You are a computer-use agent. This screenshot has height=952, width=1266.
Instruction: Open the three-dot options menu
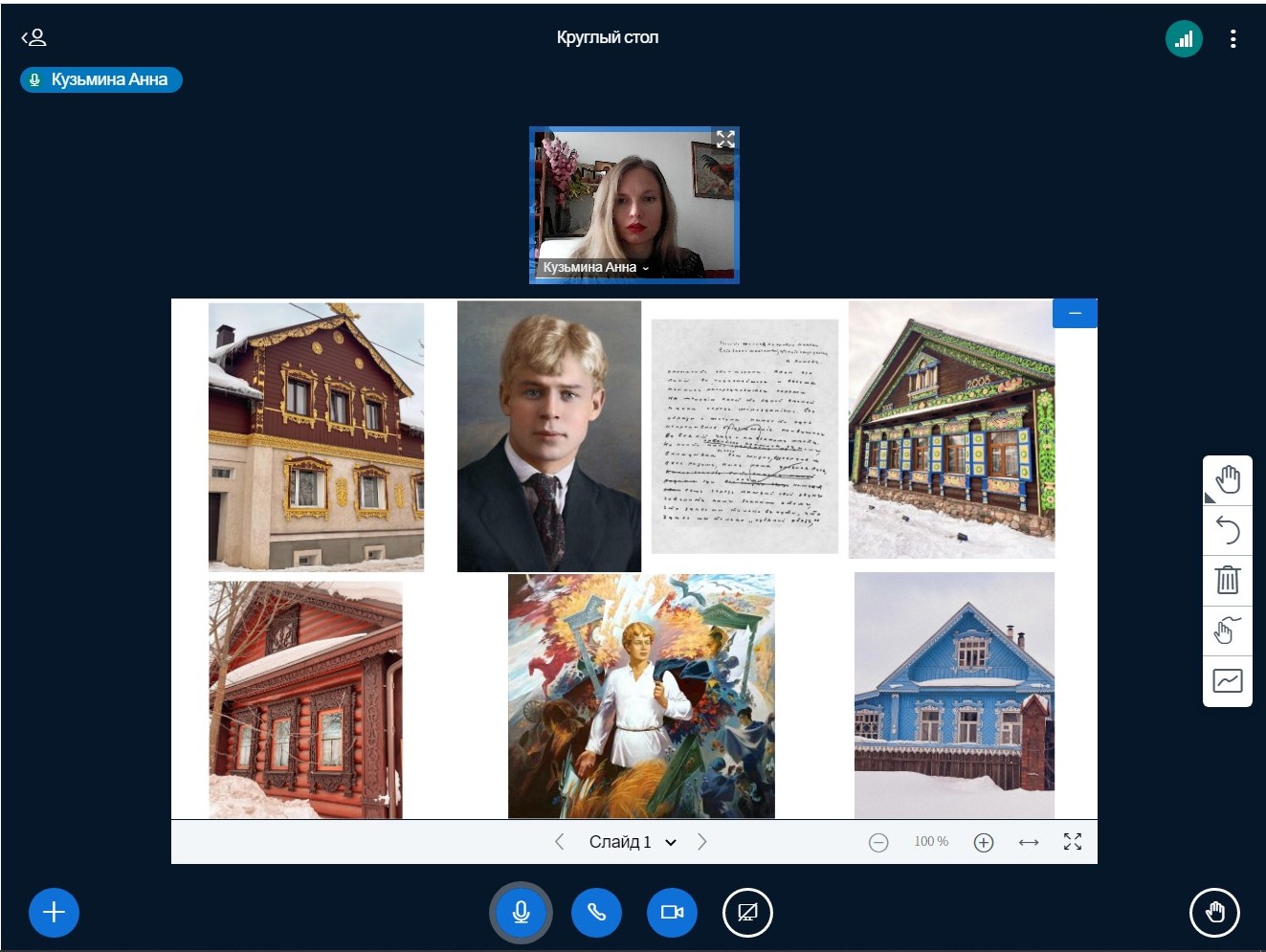1233,38
